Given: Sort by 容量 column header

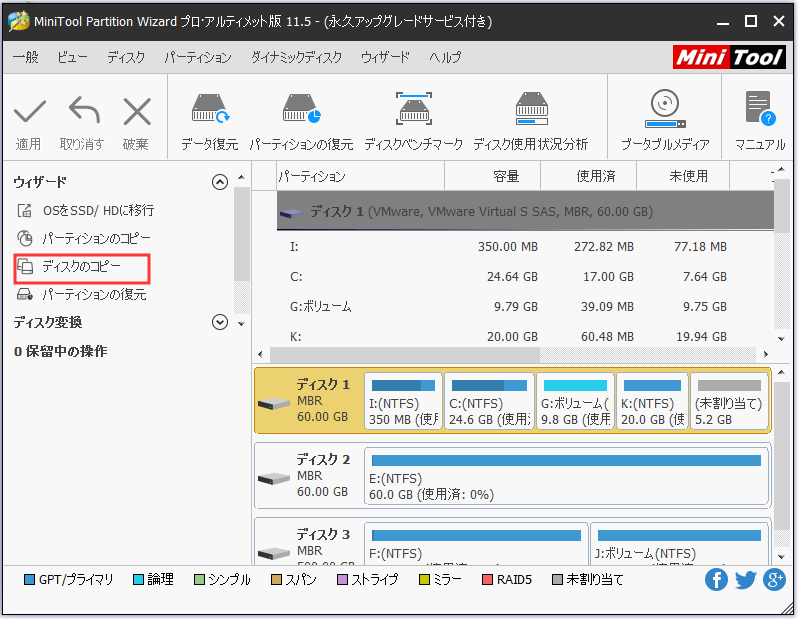Looking at the screenshot, I should point(493,176).
